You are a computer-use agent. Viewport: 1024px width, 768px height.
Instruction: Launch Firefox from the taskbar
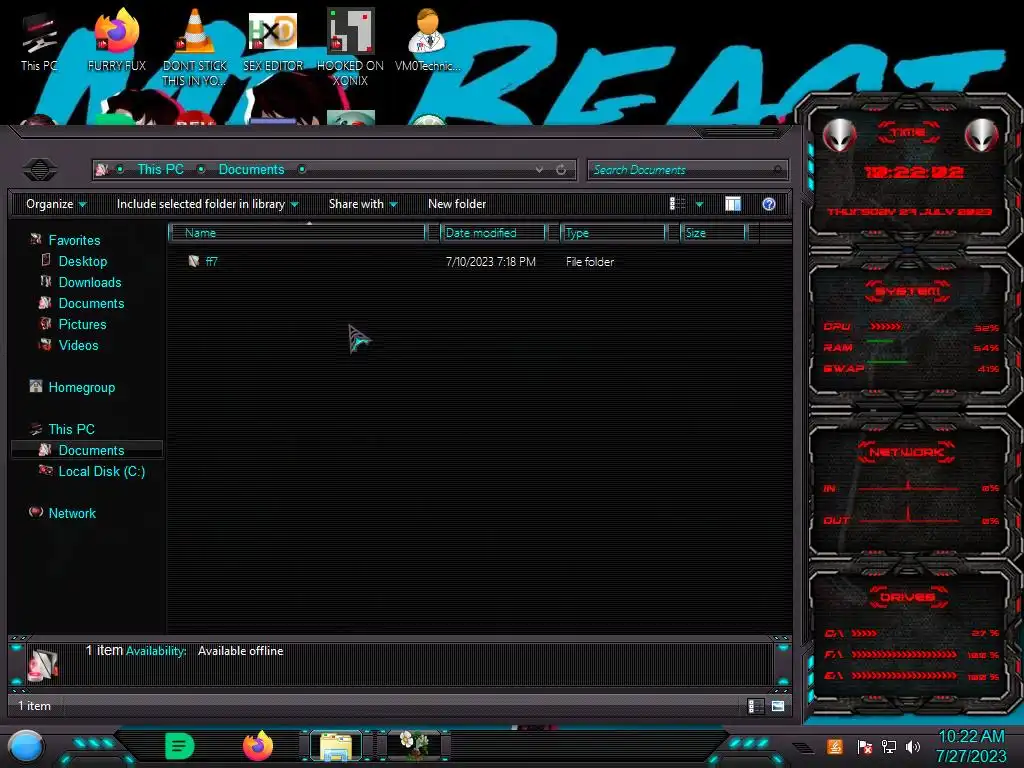tap(258, 746)
